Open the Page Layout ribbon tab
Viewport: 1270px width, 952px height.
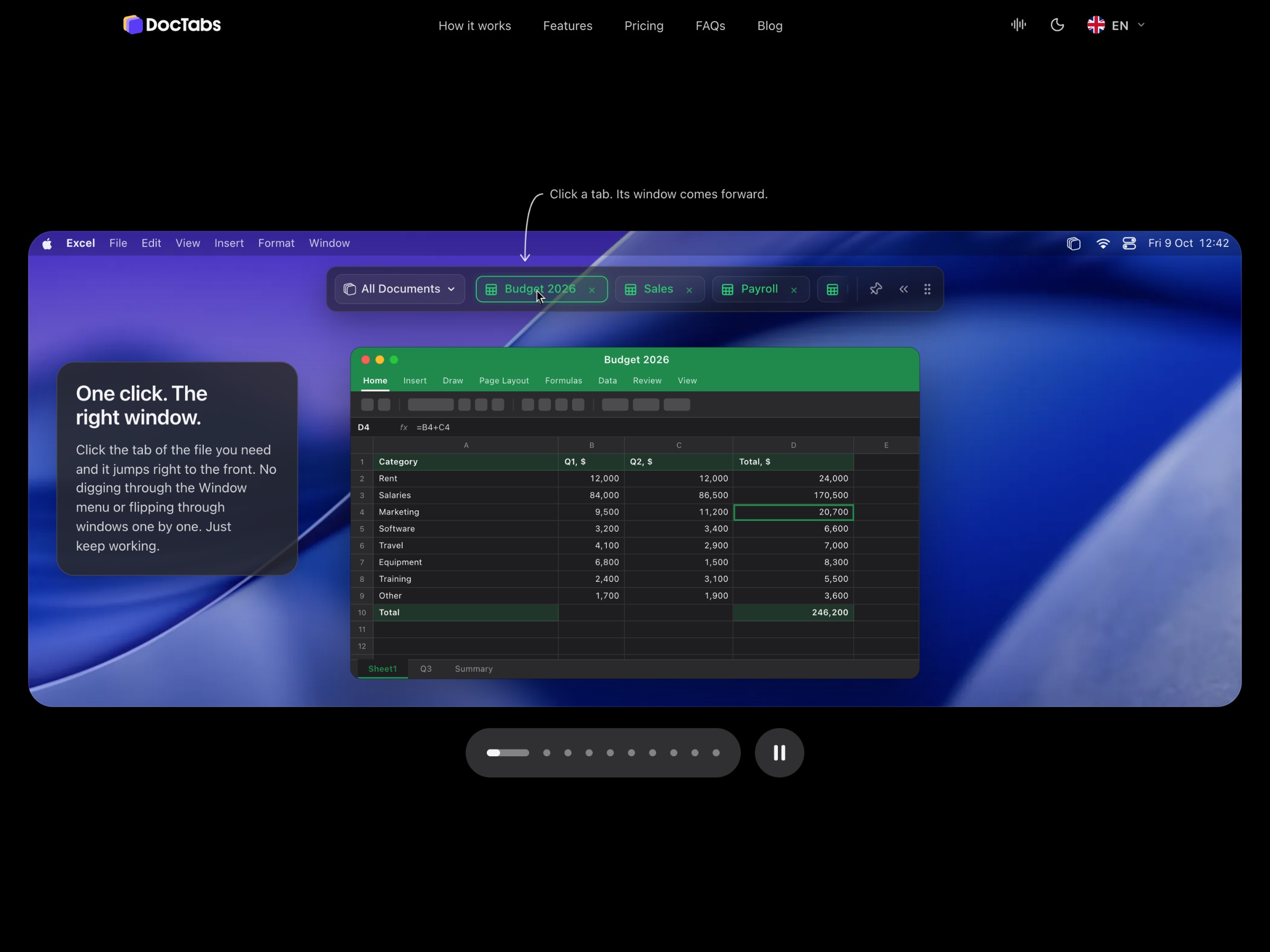pos(504,380)
